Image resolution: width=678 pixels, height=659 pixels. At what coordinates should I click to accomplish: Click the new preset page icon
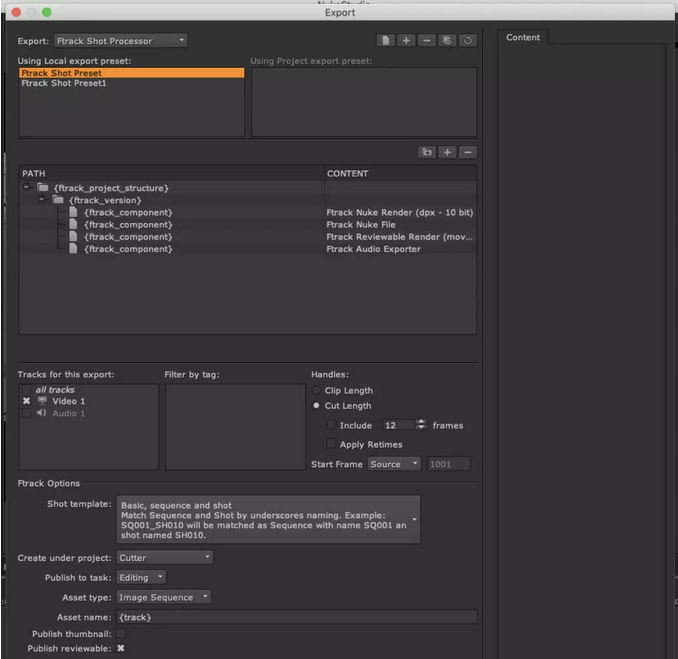click(x=385, y=41)
